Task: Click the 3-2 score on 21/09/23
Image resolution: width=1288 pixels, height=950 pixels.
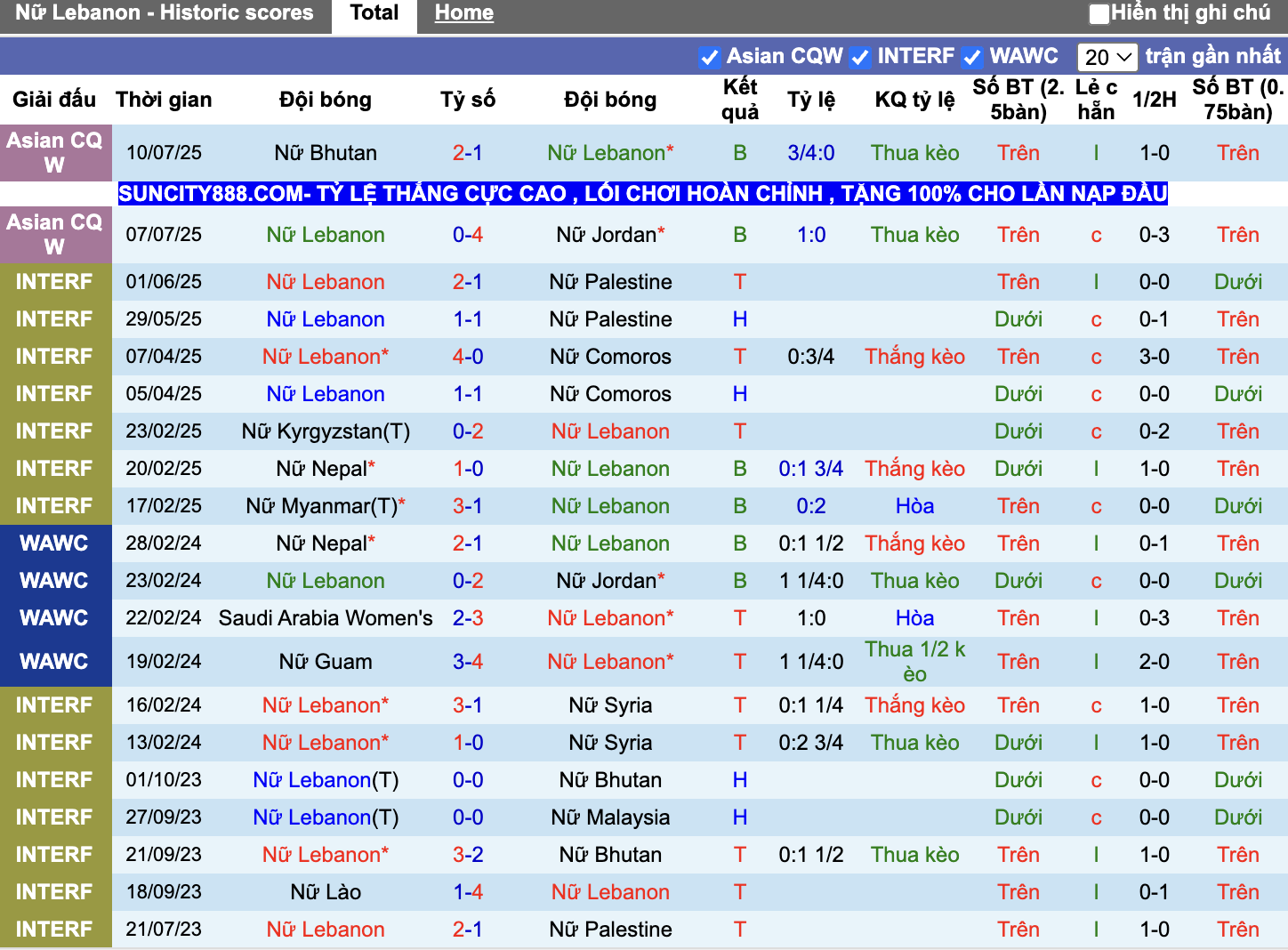Action: pyautogui.click(x=468, y=855)
